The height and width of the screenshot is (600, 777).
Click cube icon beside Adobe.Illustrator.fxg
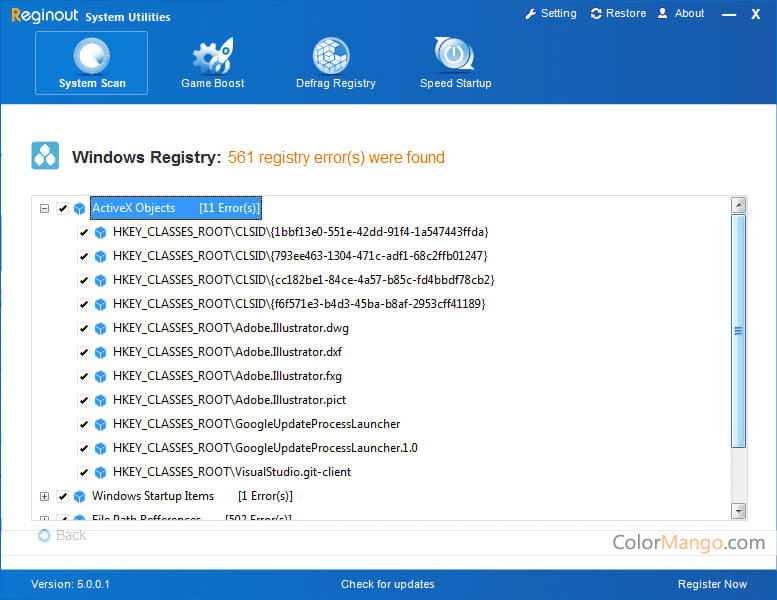tap(100, 377)
